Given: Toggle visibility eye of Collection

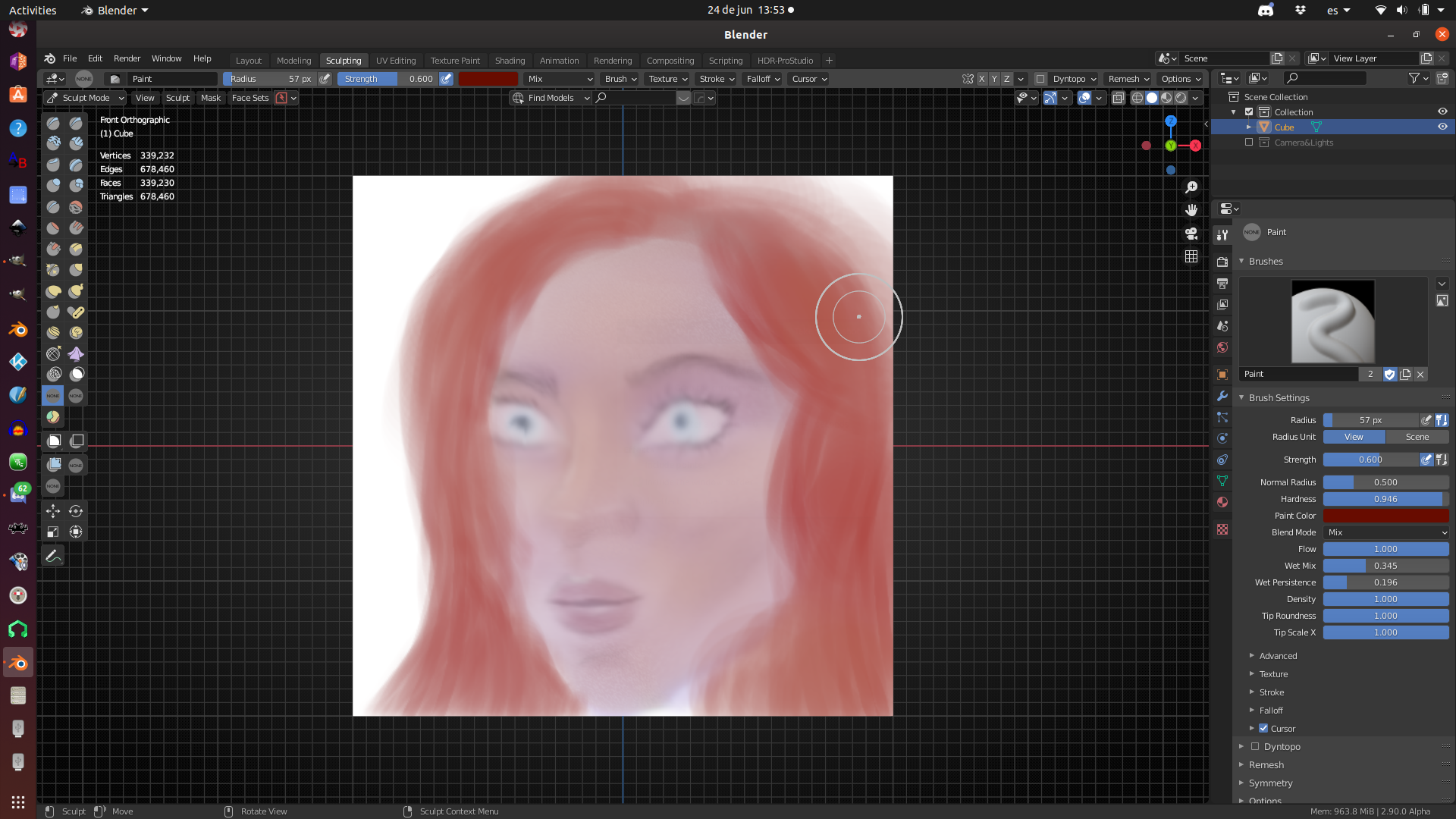Looking at the screenshot, I should point(1442,111).
